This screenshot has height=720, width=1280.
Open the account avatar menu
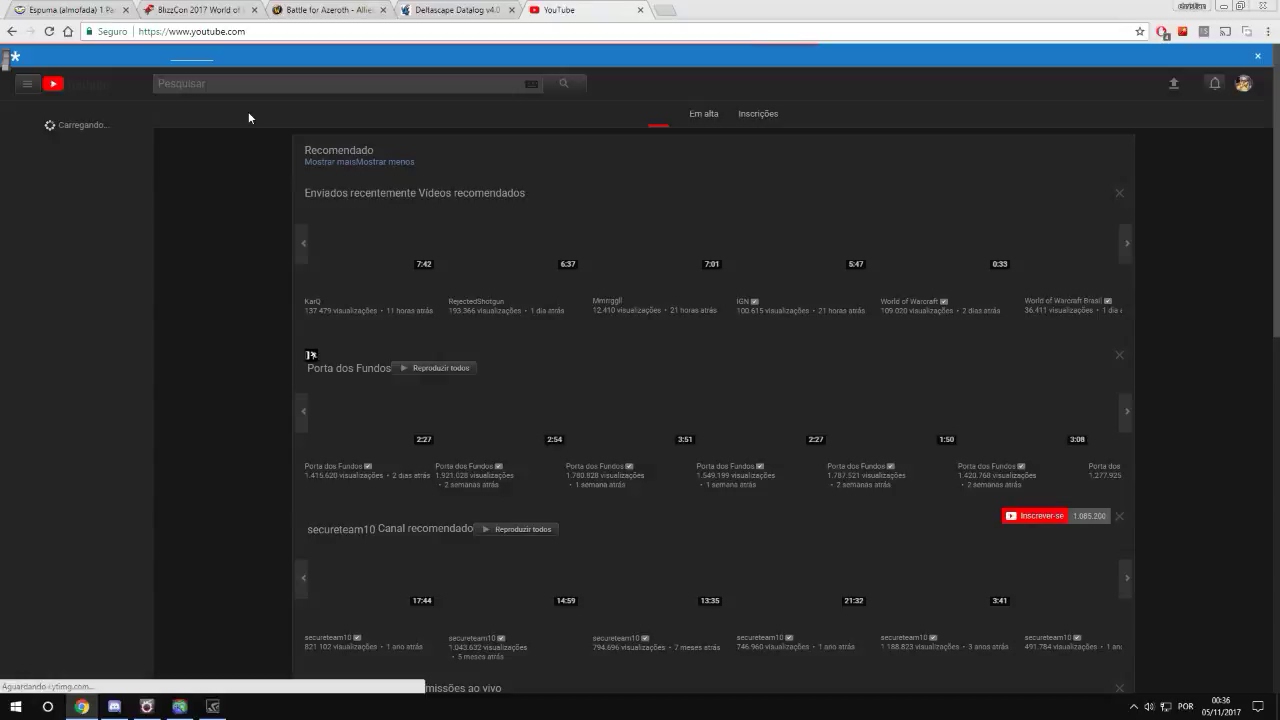point(1244,84)
